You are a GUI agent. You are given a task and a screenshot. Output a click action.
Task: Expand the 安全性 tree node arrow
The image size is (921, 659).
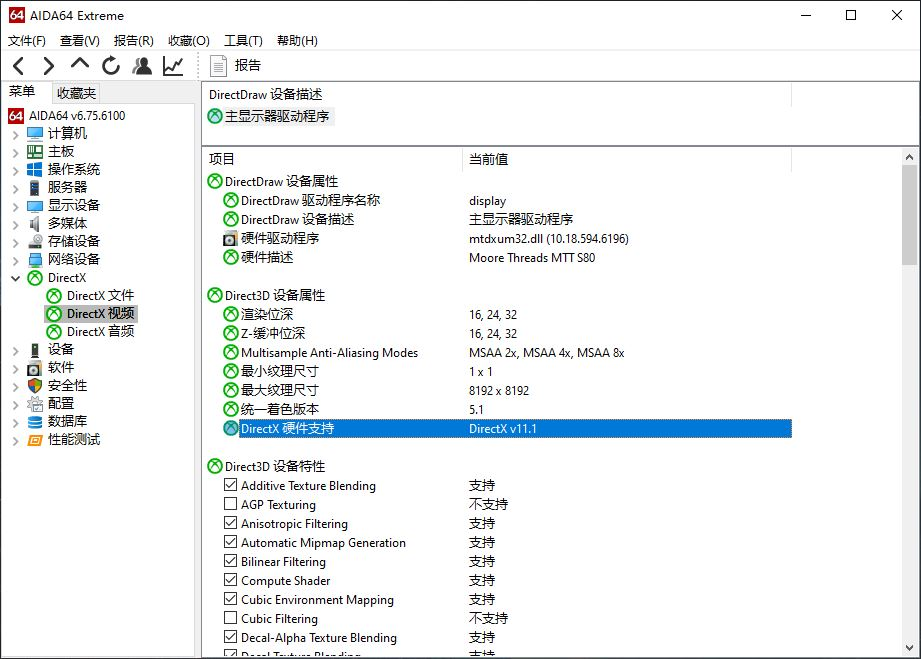pos(16,386)
